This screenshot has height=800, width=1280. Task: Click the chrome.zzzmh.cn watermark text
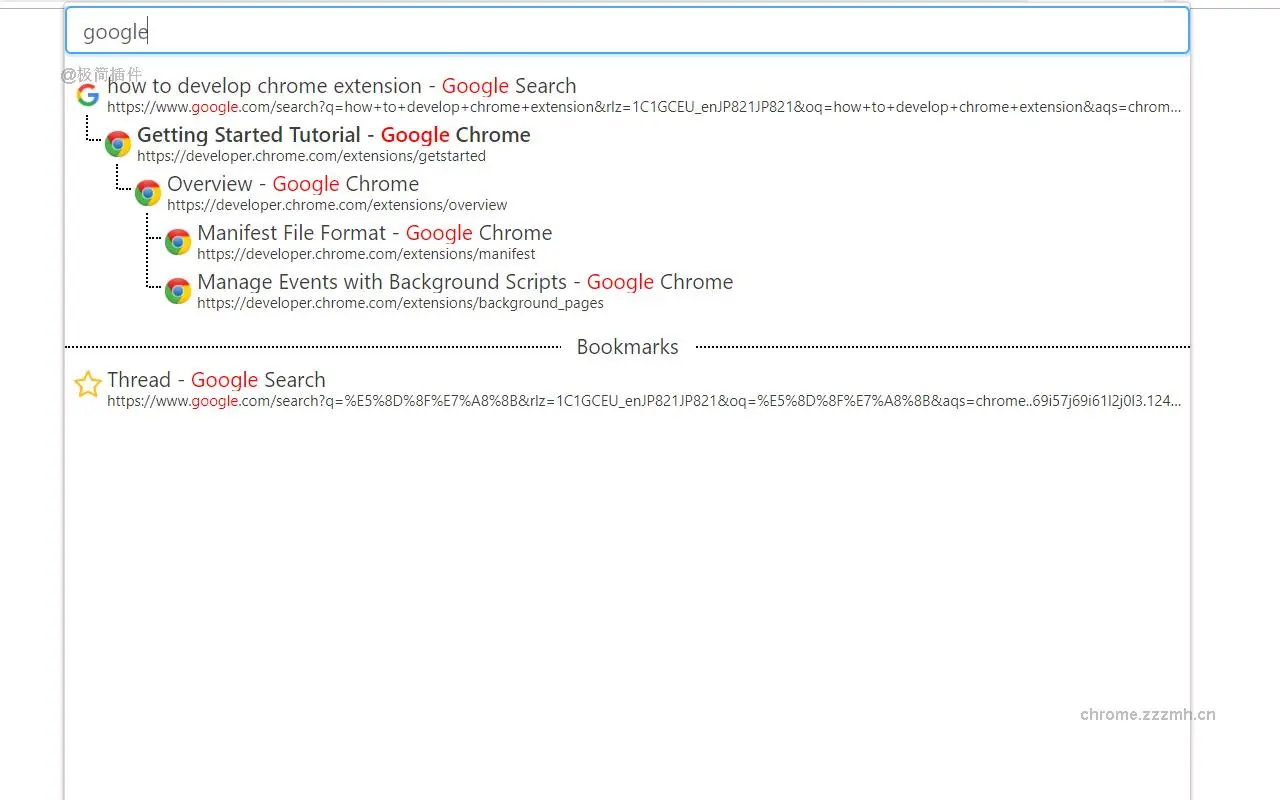pyautogui.click(x=1147, y=714)
